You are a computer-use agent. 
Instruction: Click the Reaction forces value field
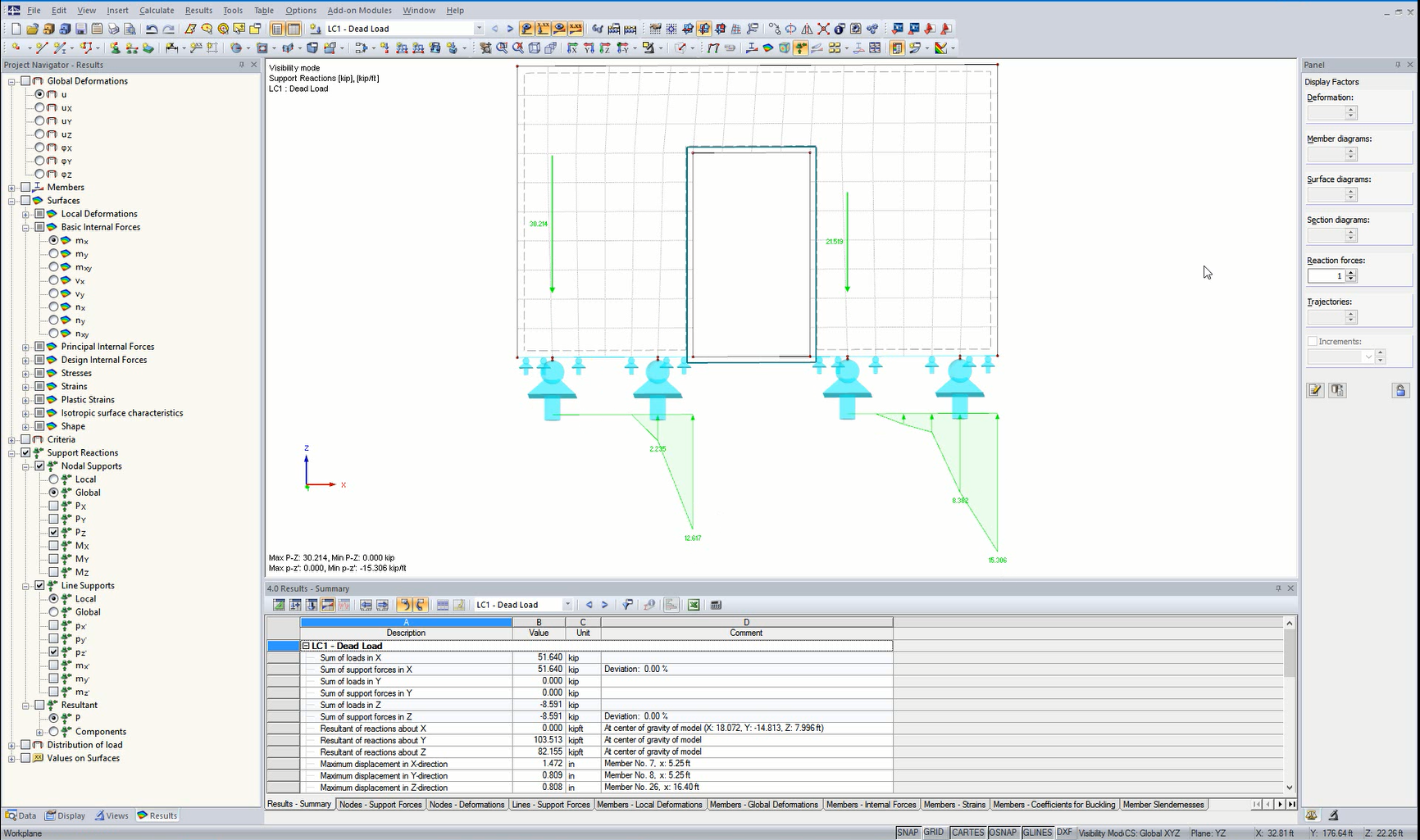(1326, 276)
